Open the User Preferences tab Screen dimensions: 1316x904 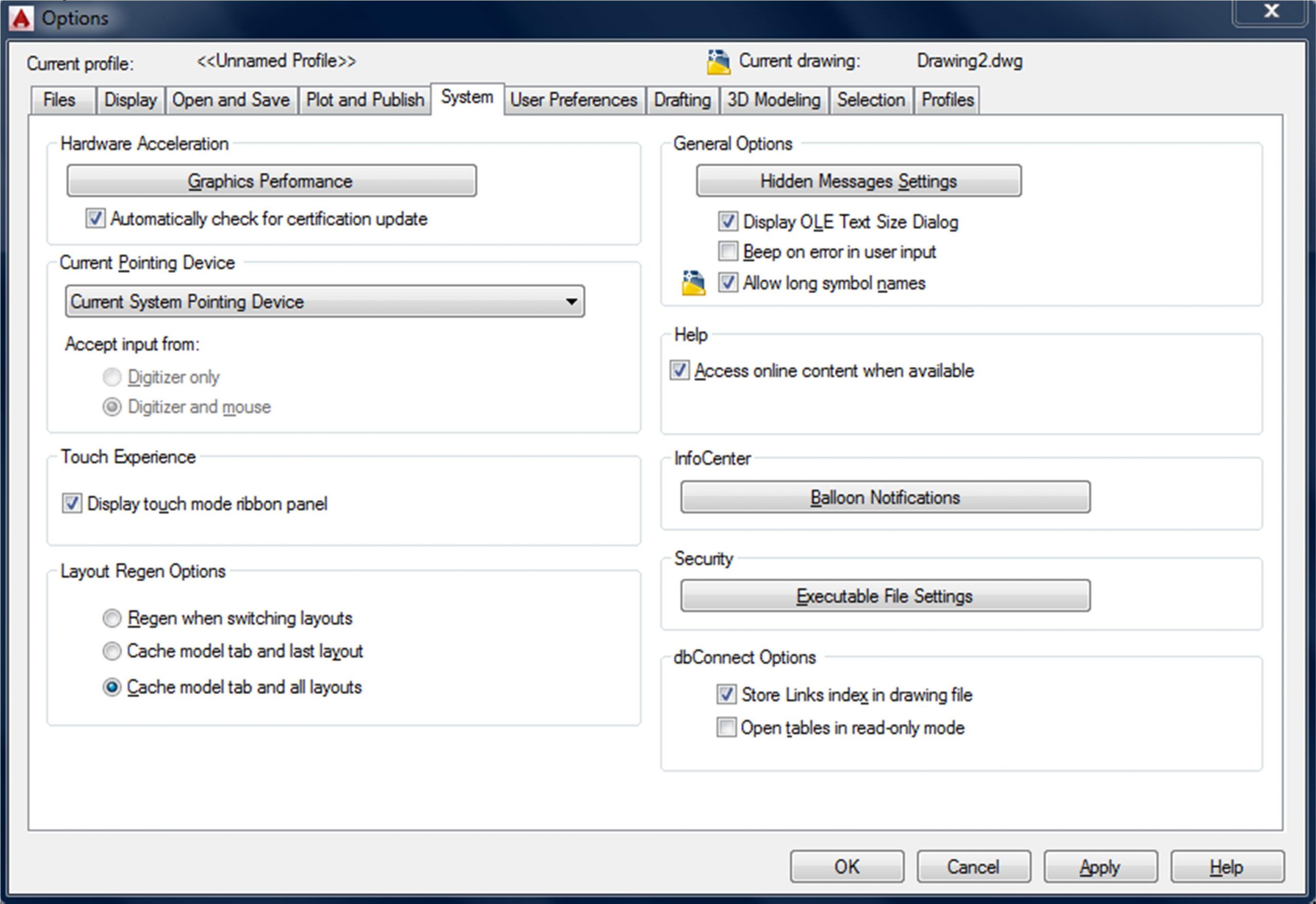point(573,100)
